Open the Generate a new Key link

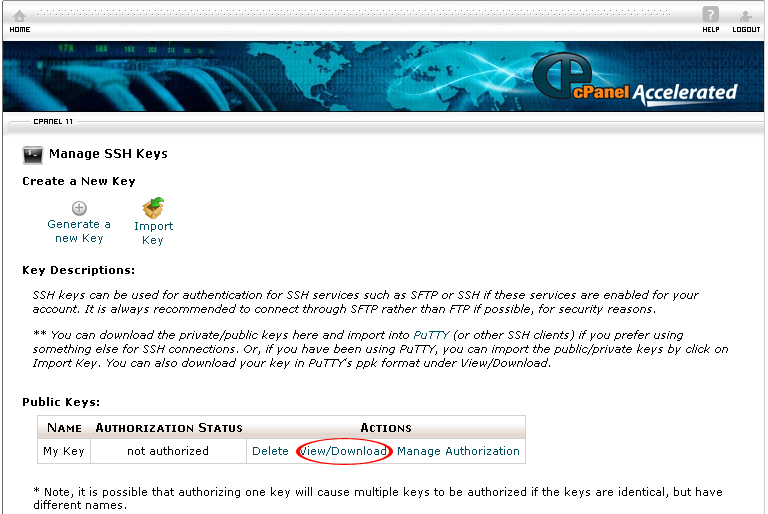[x=79, y=231]
